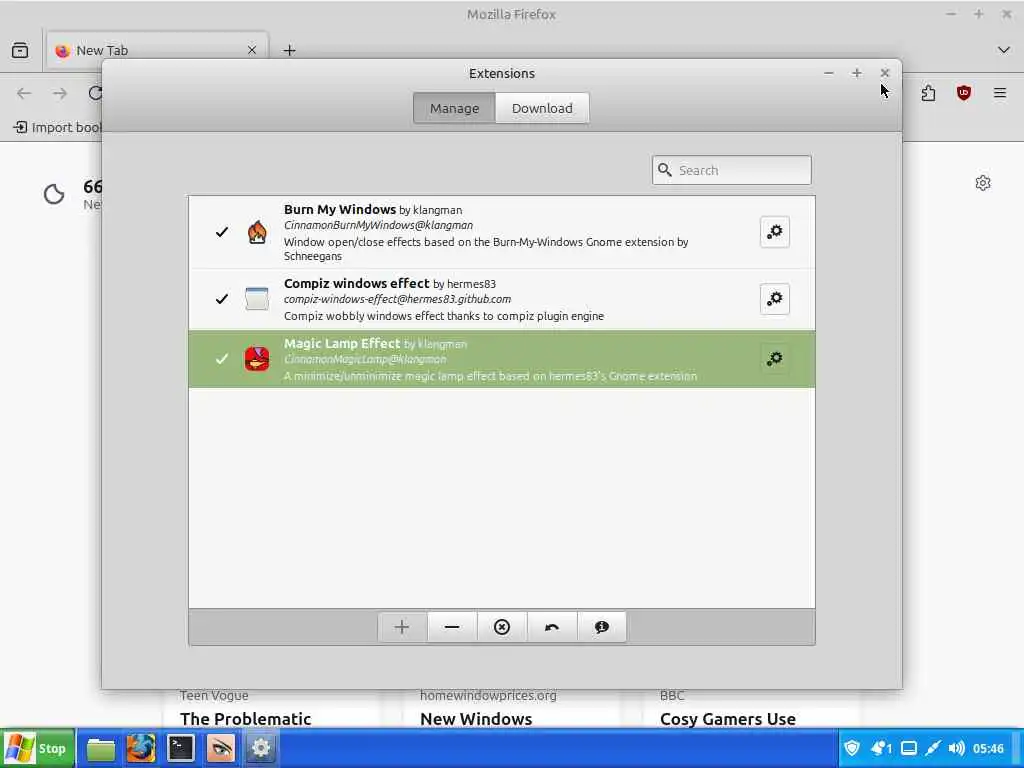
Task: Select the Burn My Windows extension title
Action: coord(340,210)
